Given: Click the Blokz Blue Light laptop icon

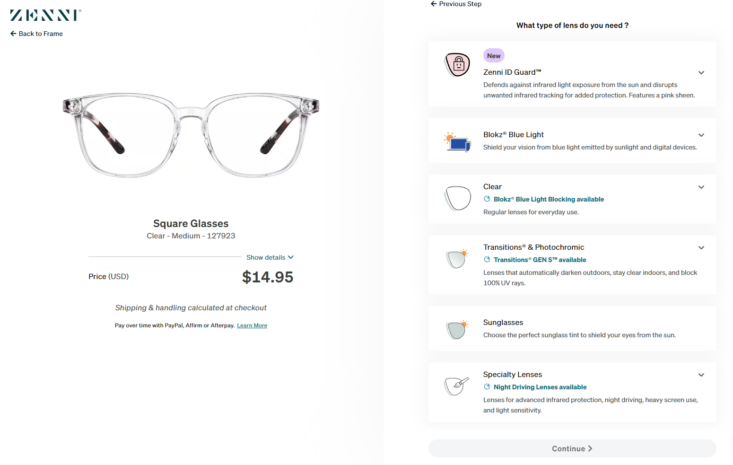Looking at the screenshot, I should pos(457,141).
